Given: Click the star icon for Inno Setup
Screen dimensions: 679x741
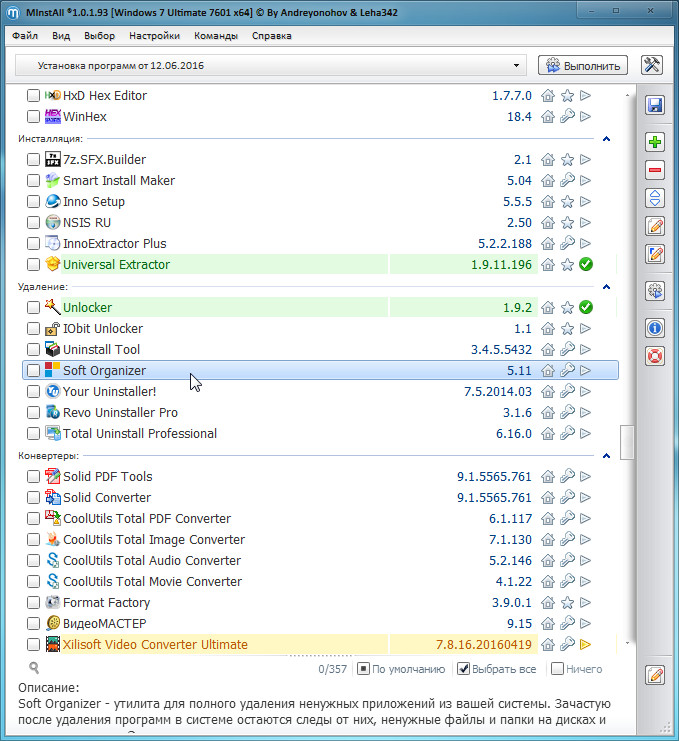Looking at the screenshot, I should pos(567,202).
